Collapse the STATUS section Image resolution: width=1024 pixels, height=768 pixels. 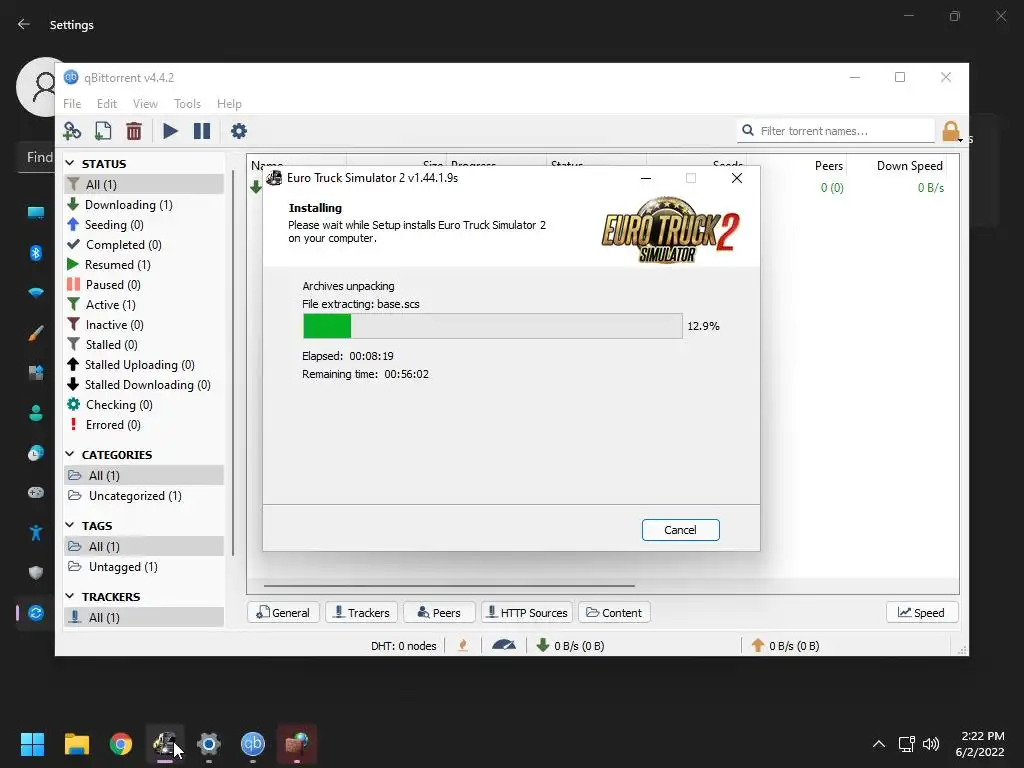click(x=70, y=163)
